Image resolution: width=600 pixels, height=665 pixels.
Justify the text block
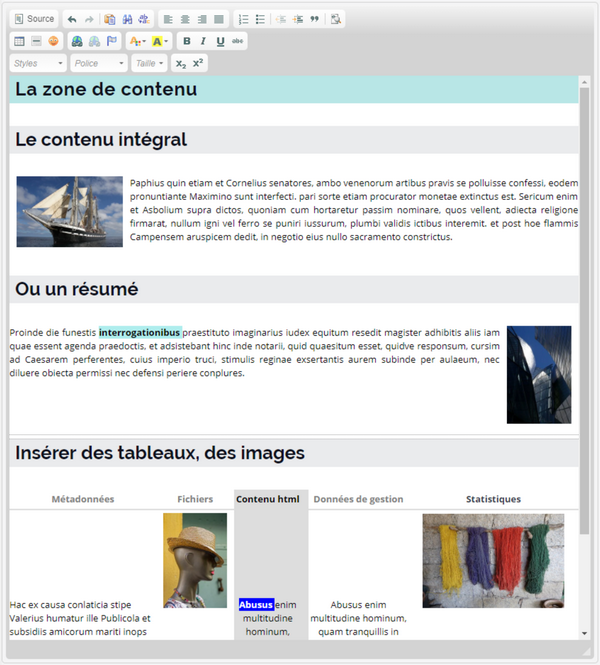click(x=219, y=19)
